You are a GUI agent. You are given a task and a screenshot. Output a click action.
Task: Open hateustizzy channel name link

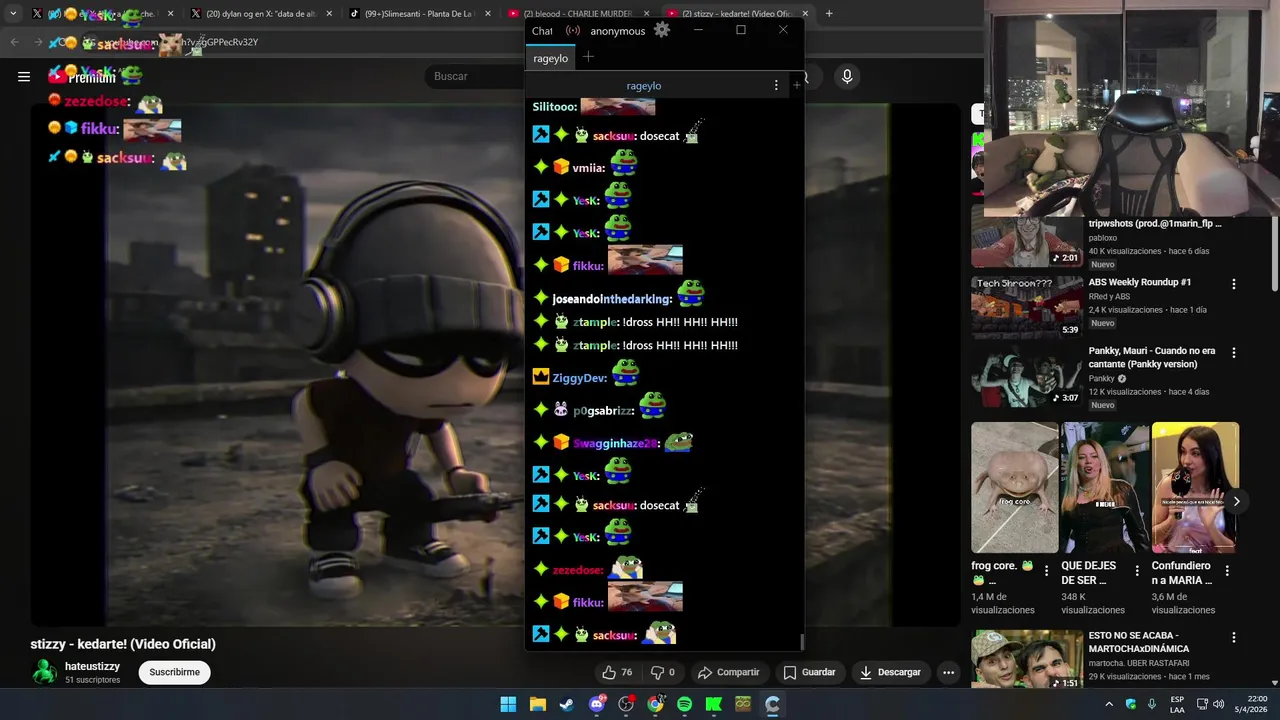click(92, 666)
